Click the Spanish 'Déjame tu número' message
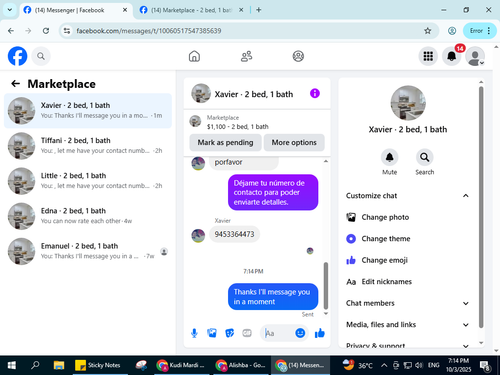 coord(273,192)
